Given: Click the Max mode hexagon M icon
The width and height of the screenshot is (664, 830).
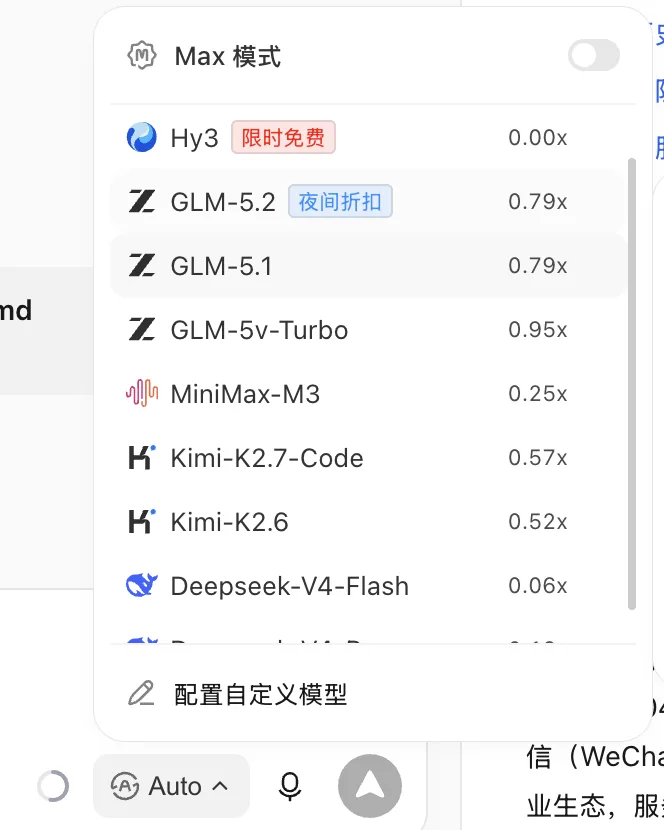Looking at the screenshot, I should pyautogui.click(x=142, y=55).
